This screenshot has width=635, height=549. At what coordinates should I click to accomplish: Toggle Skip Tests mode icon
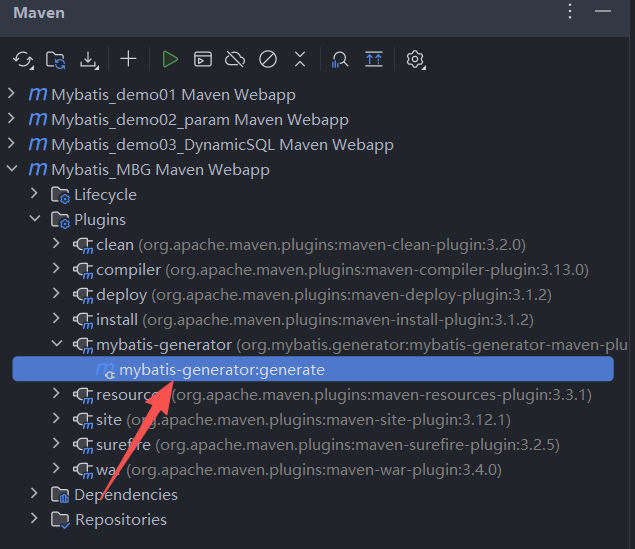[x=268, y=60]
